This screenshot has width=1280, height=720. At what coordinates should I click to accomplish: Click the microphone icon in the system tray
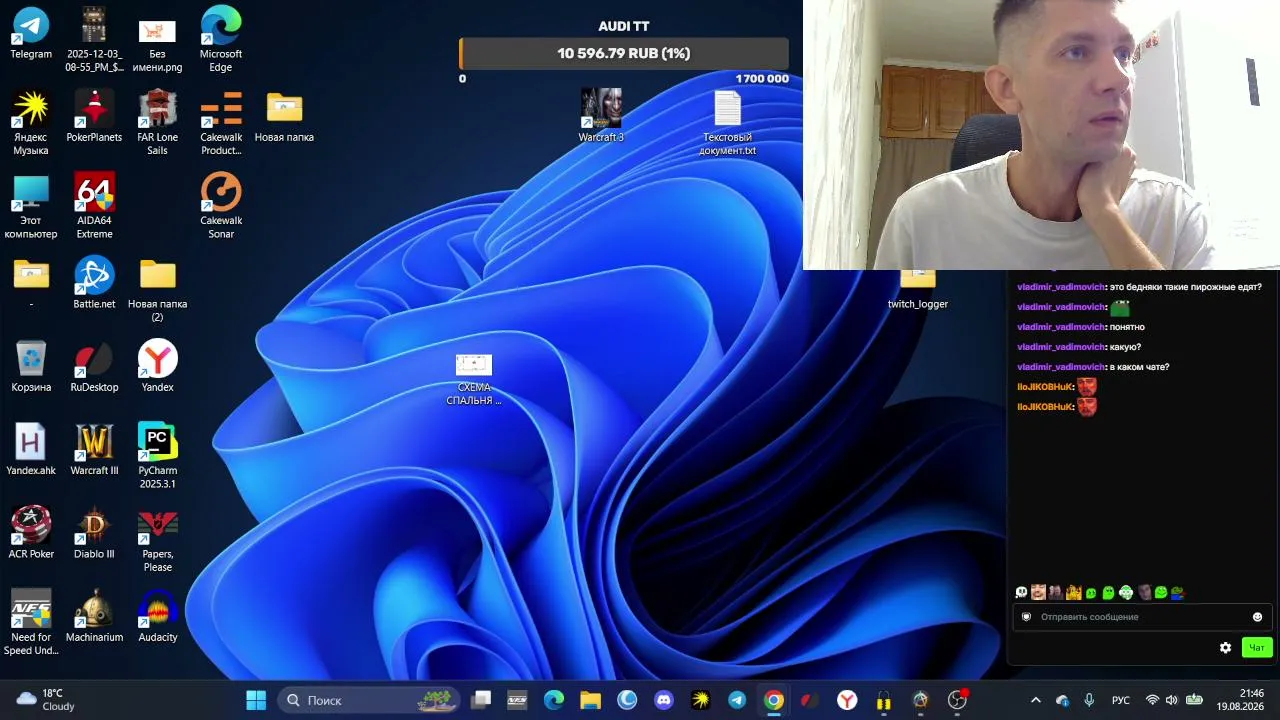[x=1089, y=700]
